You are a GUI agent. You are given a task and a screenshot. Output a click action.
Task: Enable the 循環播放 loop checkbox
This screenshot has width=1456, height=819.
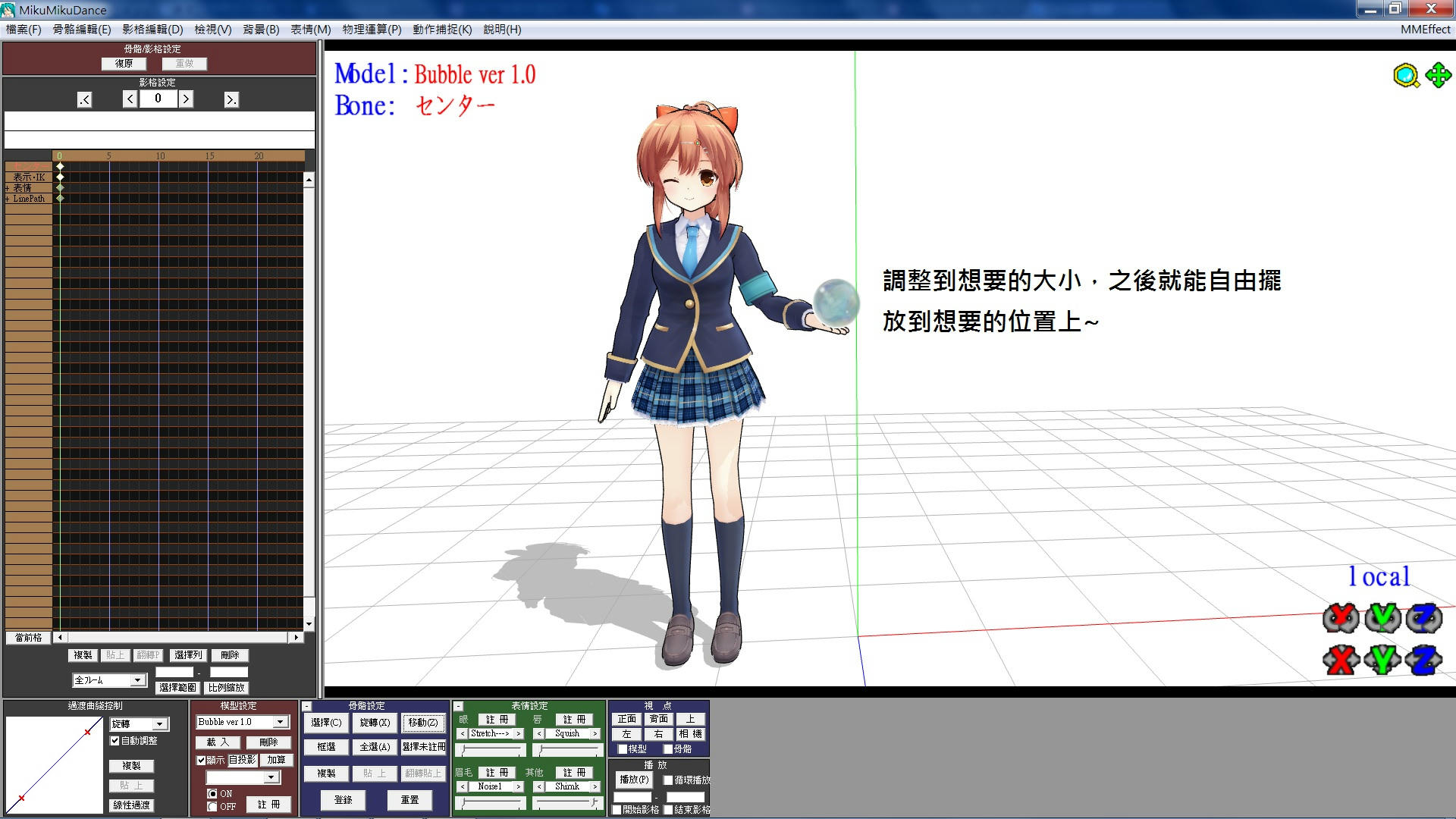(668, 780)
